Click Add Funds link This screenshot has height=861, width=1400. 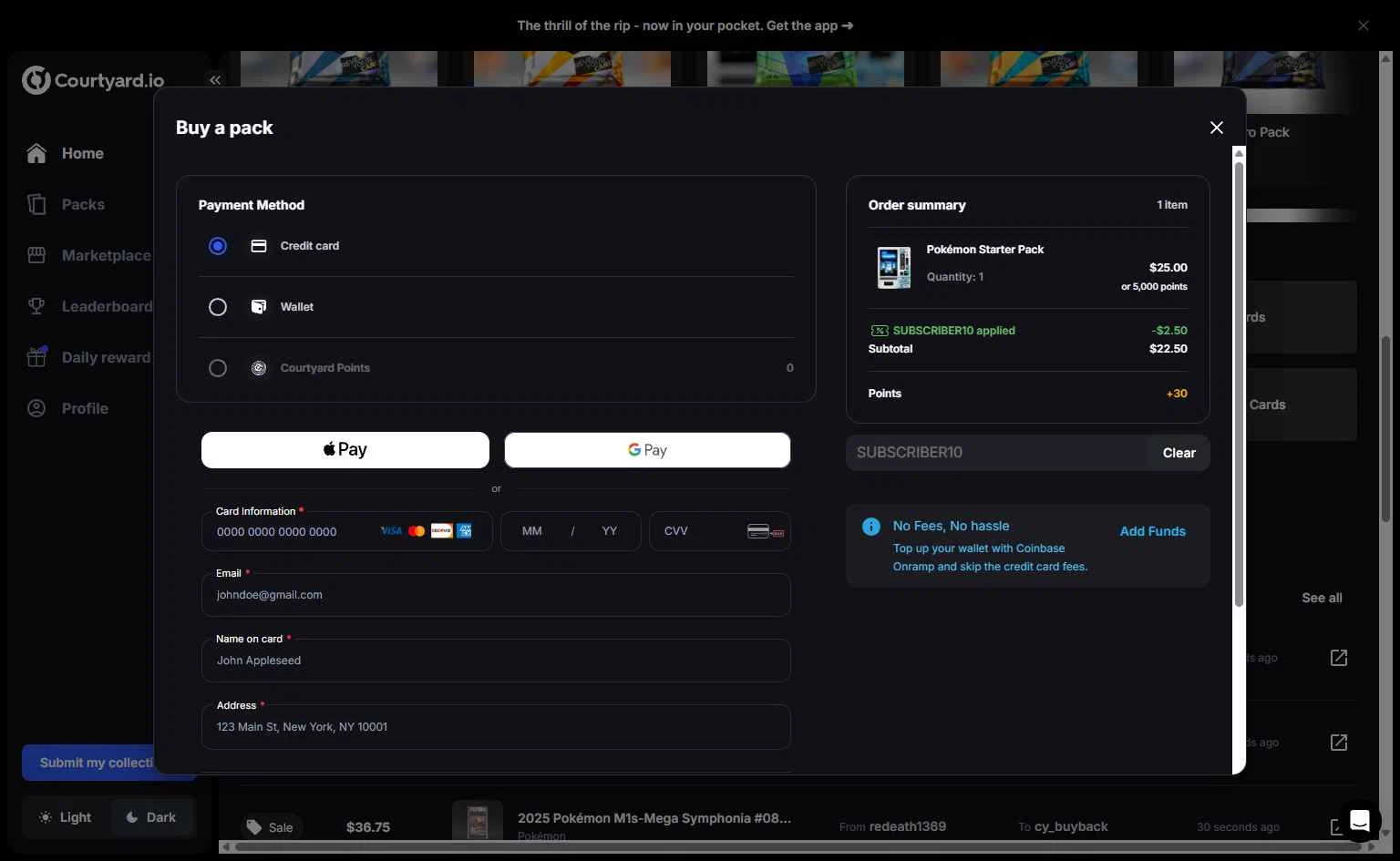click(1152, 531)
